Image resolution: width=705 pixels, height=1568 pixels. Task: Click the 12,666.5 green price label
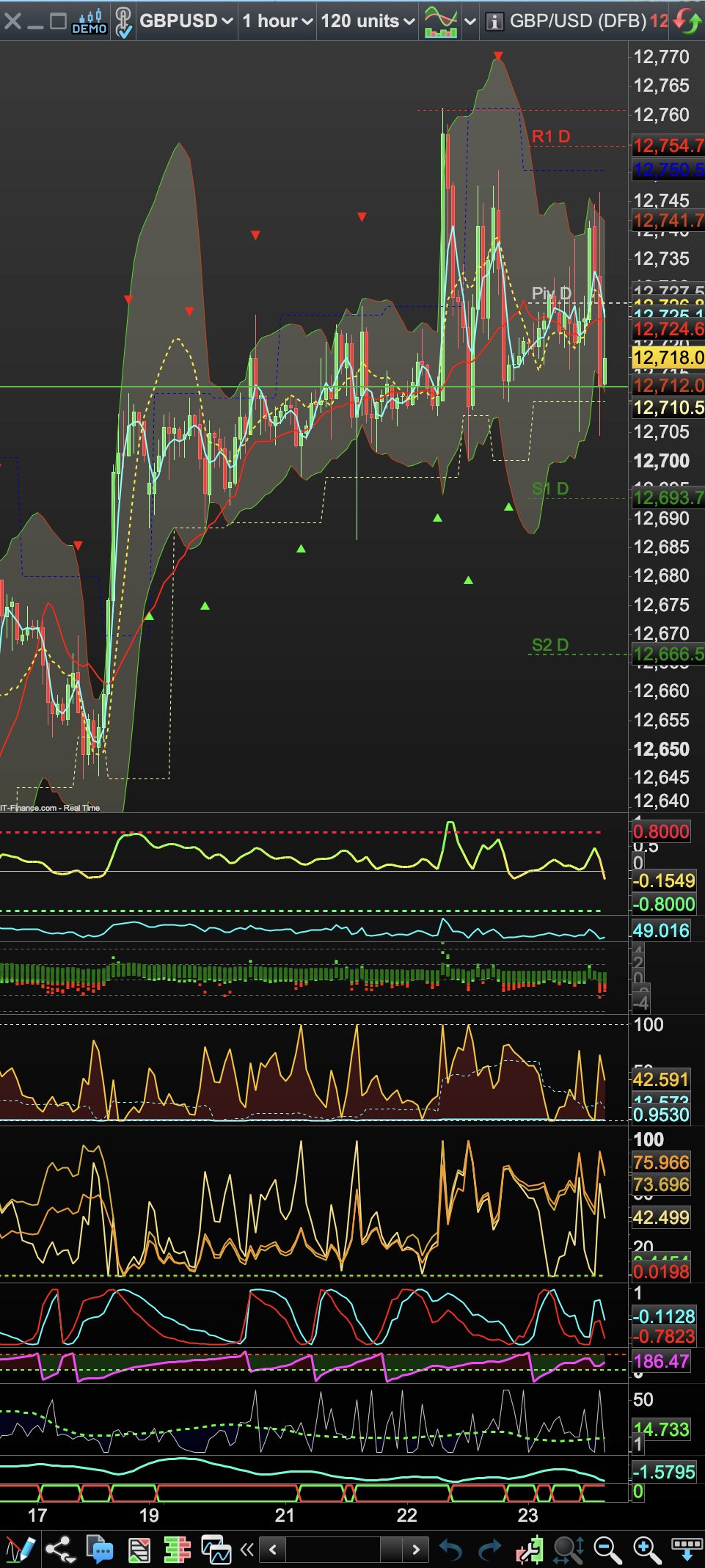668,654
